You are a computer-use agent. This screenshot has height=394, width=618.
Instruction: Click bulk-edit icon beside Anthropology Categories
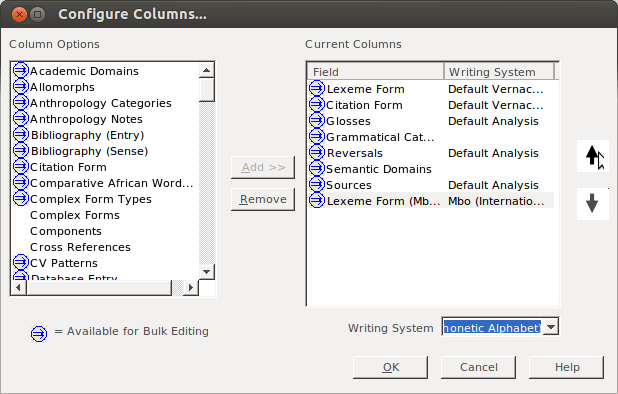coord(20,103)
